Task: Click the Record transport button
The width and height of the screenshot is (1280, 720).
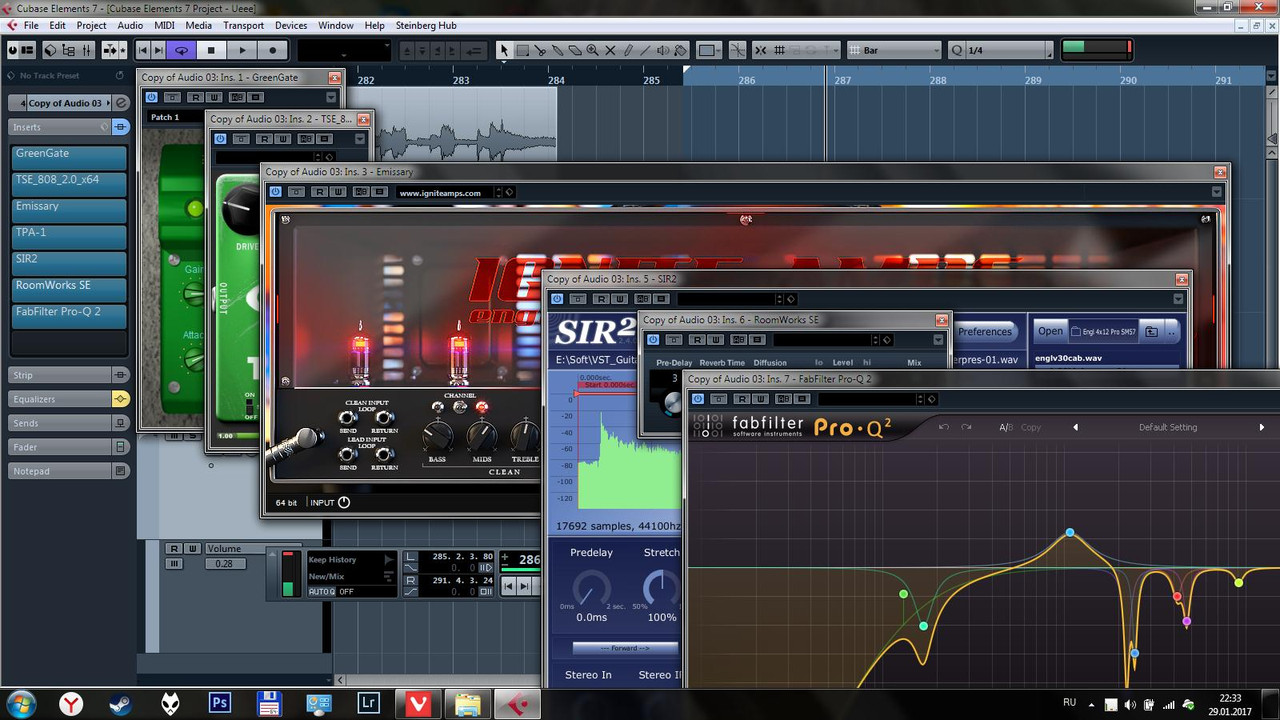Action: click(x=272, y=50)
